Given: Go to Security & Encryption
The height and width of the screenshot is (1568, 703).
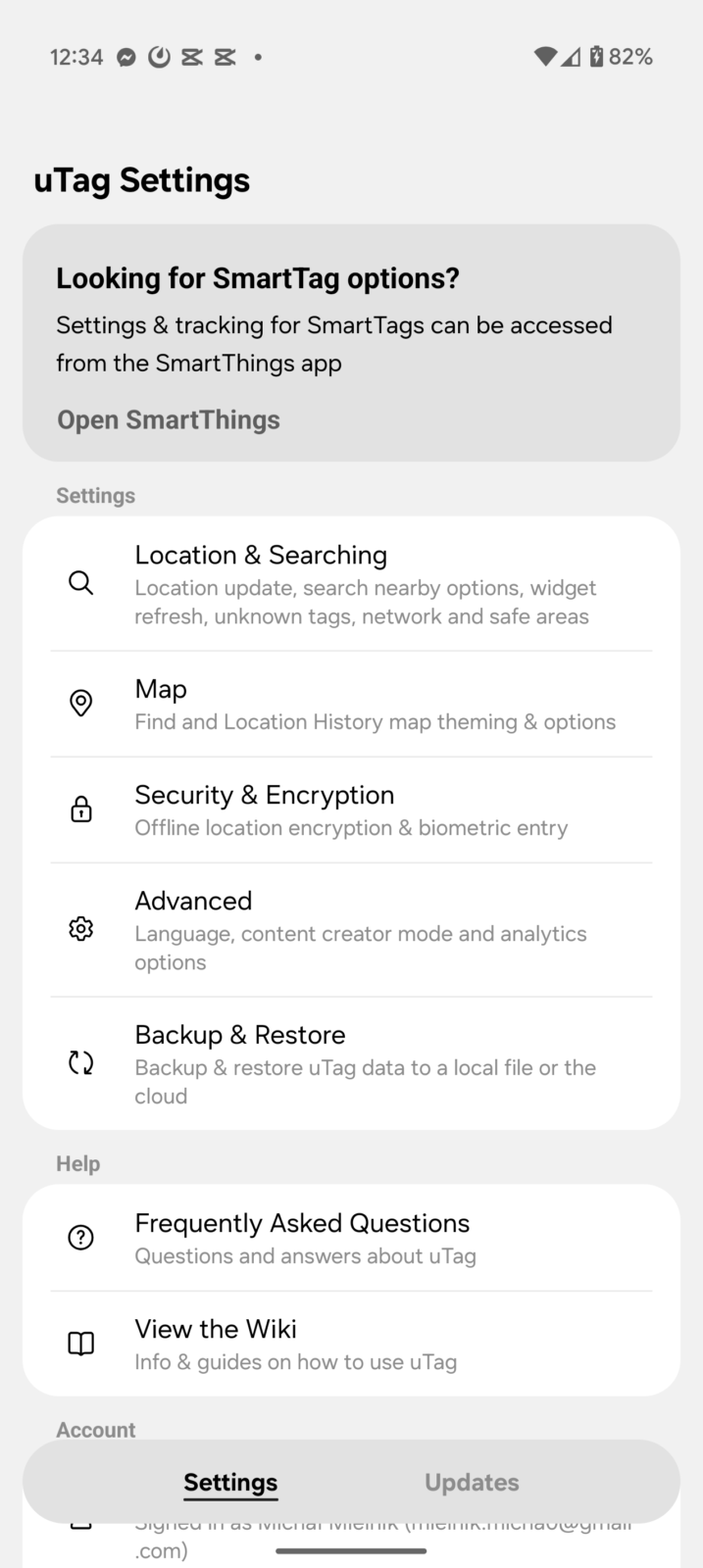Looking at the screenshot, I should pyautogui.click(x=265, y=796).
